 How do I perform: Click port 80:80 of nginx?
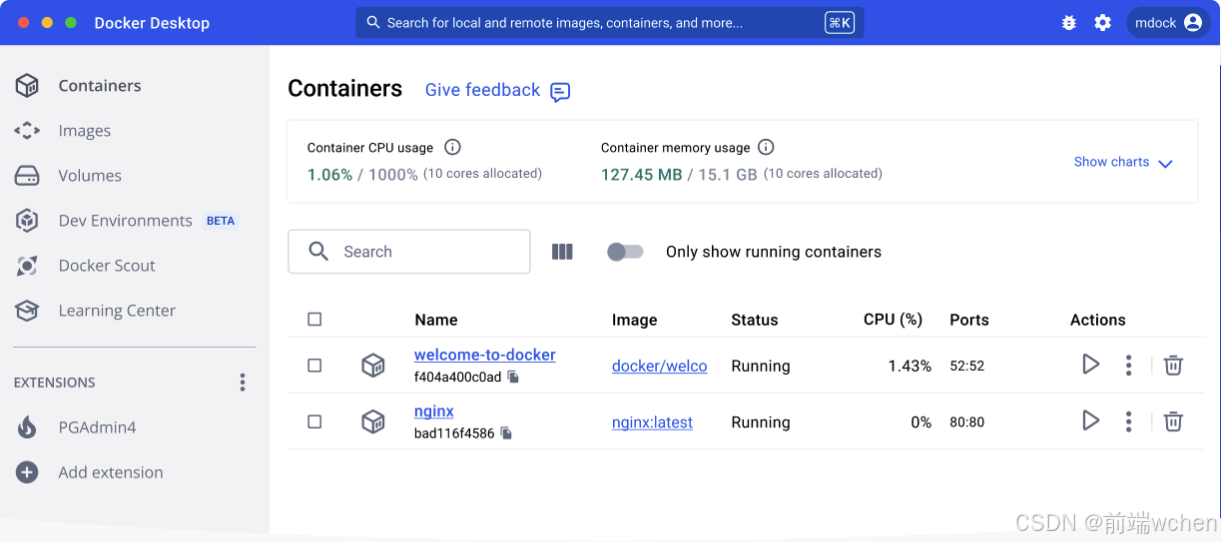coord(967,422)
